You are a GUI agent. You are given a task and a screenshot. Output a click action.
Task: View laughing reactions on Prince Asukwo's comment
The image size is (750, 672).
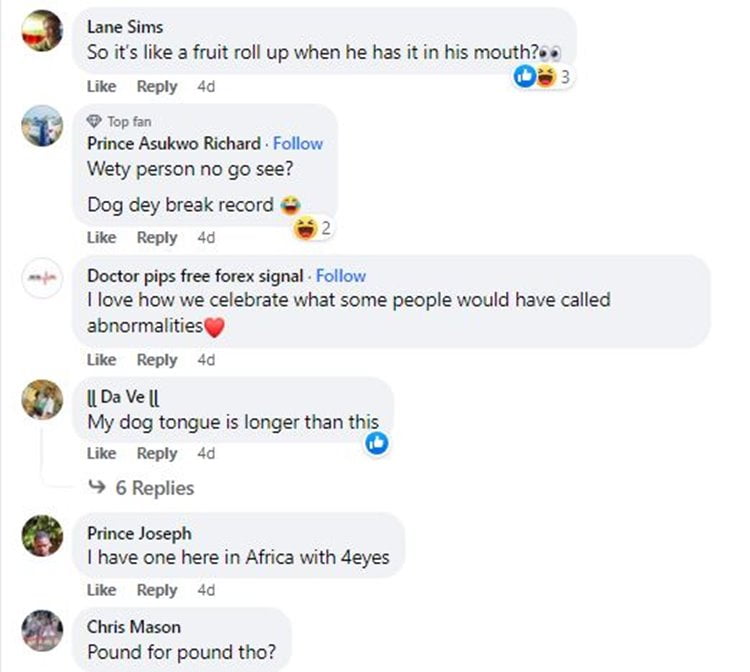pyautogui.click(x=312, y=229)
